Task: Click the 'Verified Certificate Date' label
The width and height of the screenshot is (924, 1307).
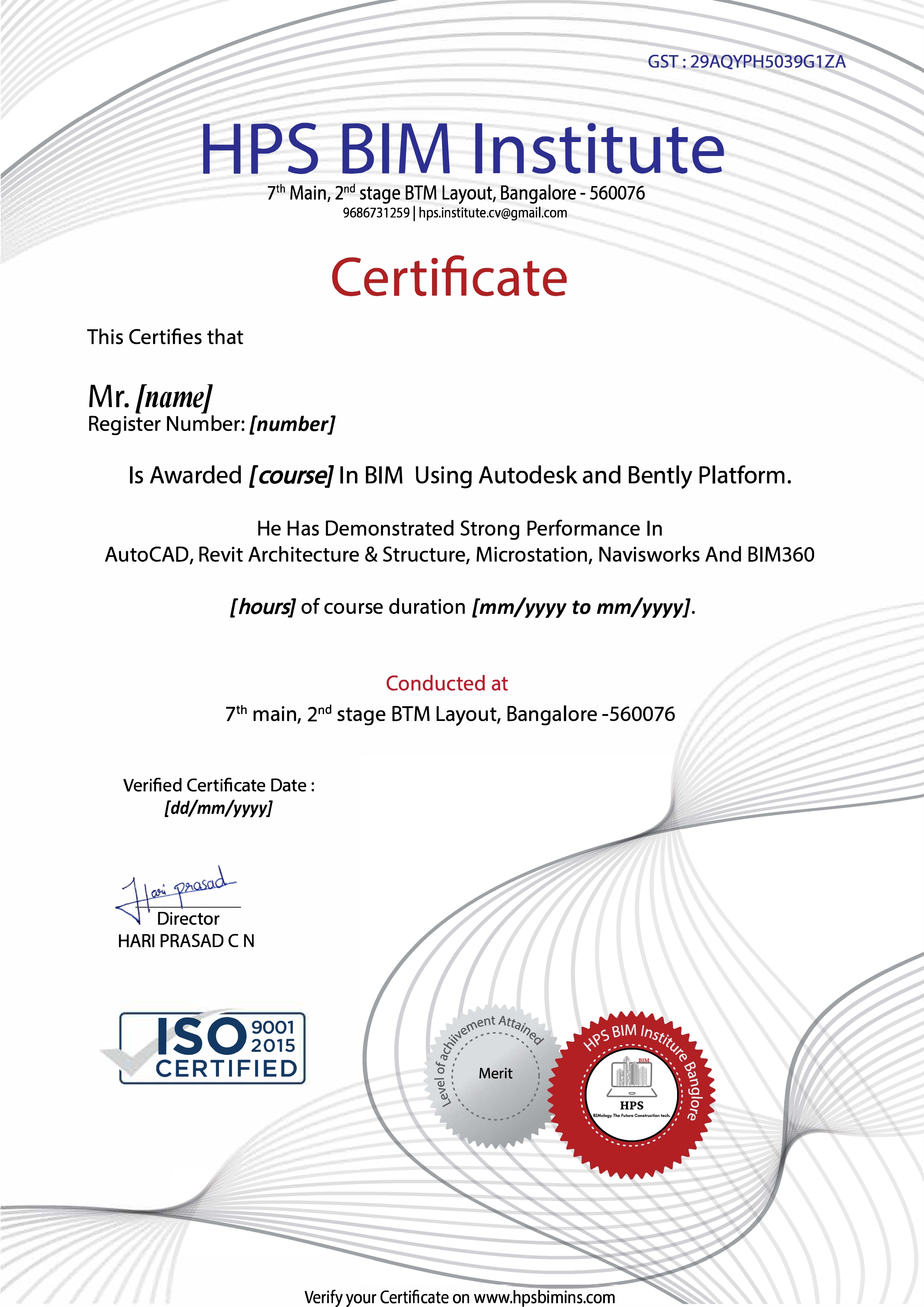Action: [x=219, y=786]
